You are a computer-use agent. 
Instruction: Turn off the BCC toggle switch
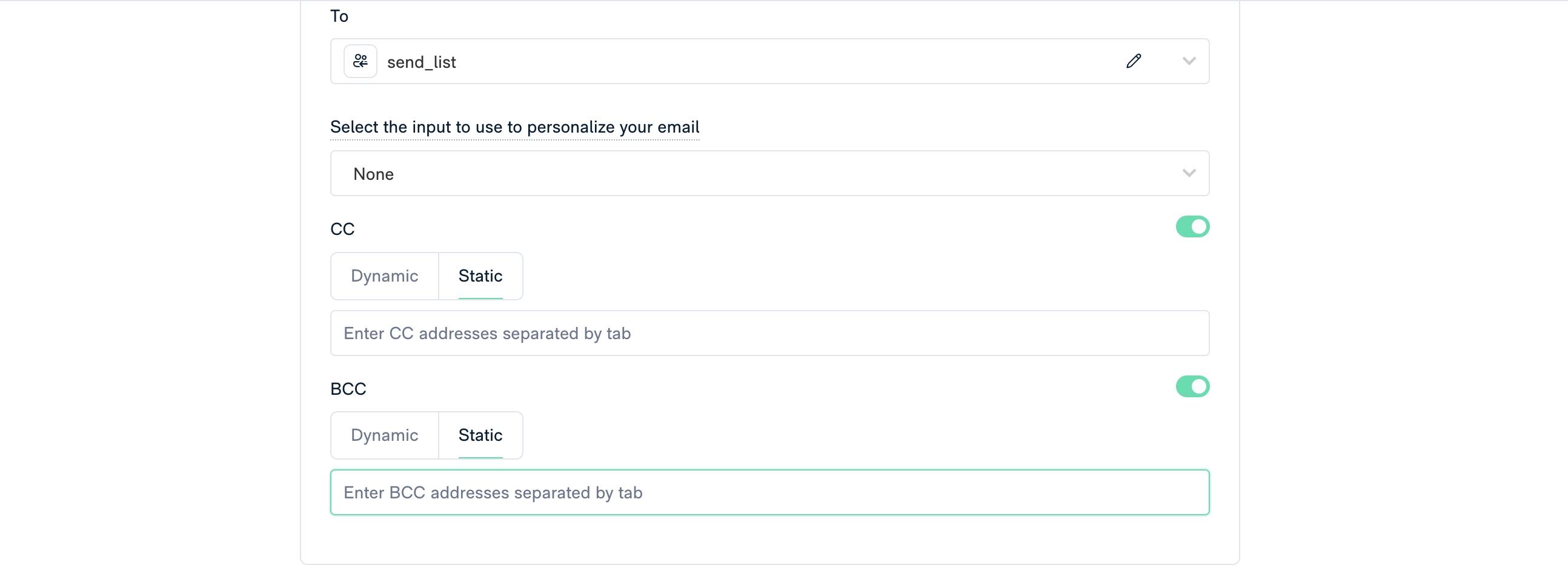click(x=1192, y=387)
